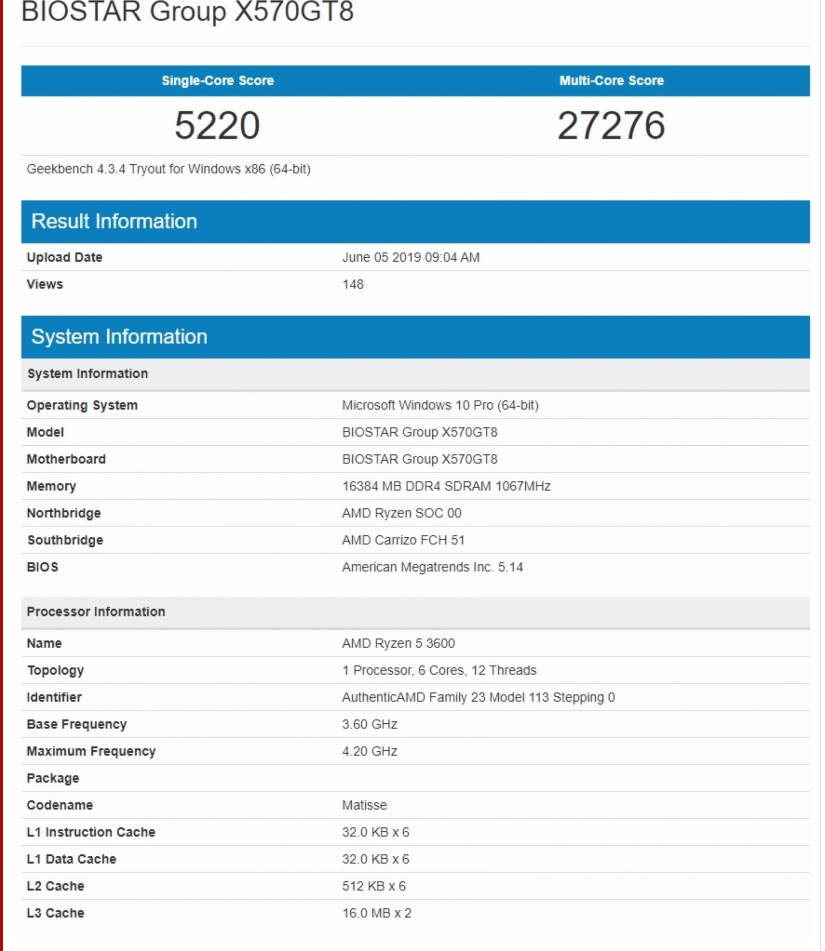Screen dimensions: 825x951
Task: Click the AMD Carrizo FCH 51 Southbridge entry
Action: point(404,540)
